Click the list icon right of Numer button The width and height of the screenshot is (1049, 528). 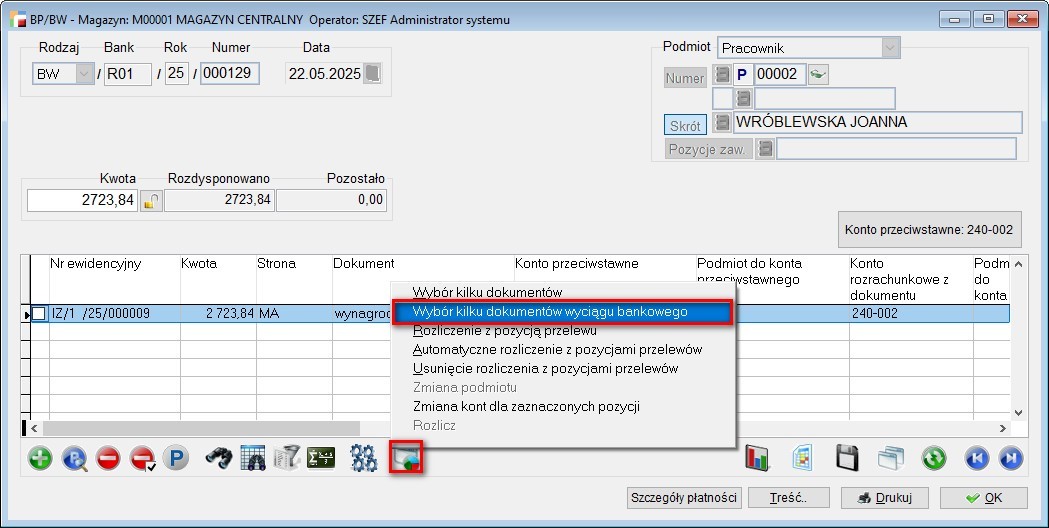[x=722, y=74]
